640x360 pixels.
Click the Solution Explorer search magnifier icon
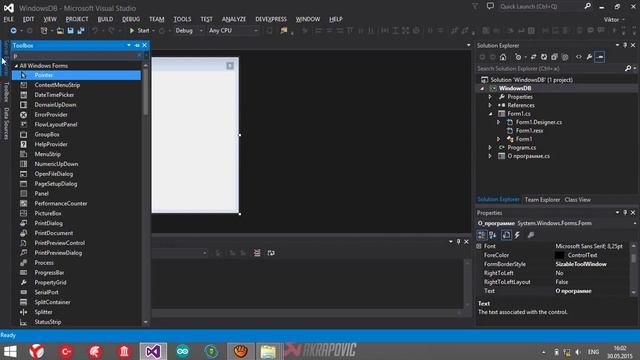[x=628, y=69]
